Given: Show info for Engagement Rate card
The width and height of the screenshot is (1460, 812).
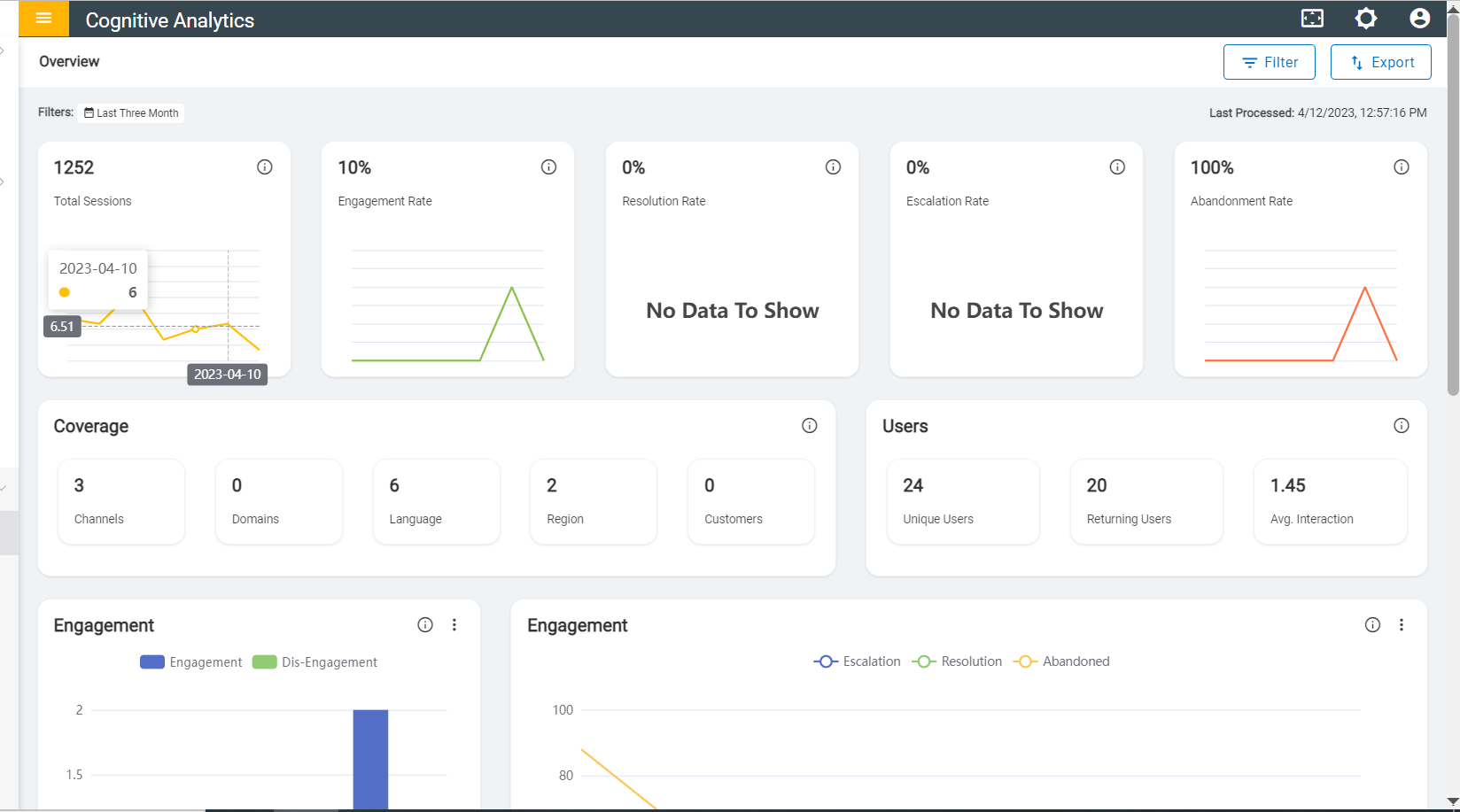Looking at the screenshot, I should 549,167.
